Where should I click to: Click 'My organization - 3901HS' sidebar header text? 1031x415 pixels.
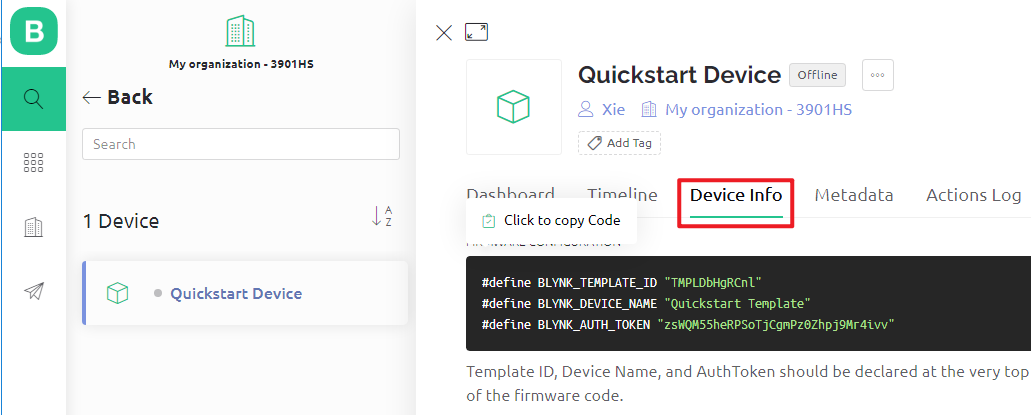(241, 64)
